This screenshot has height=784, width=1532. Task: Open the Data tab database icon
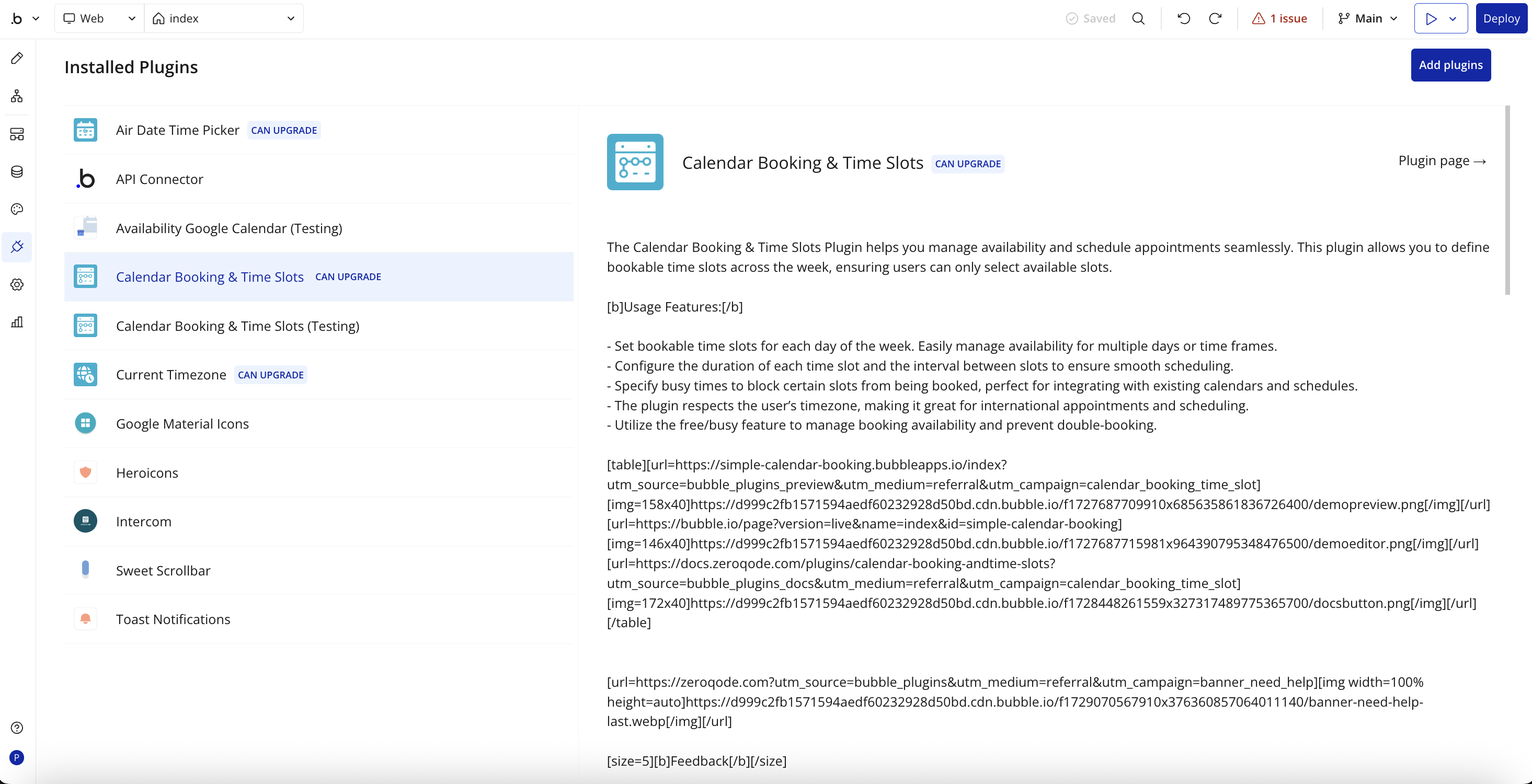tap(17, 172)
